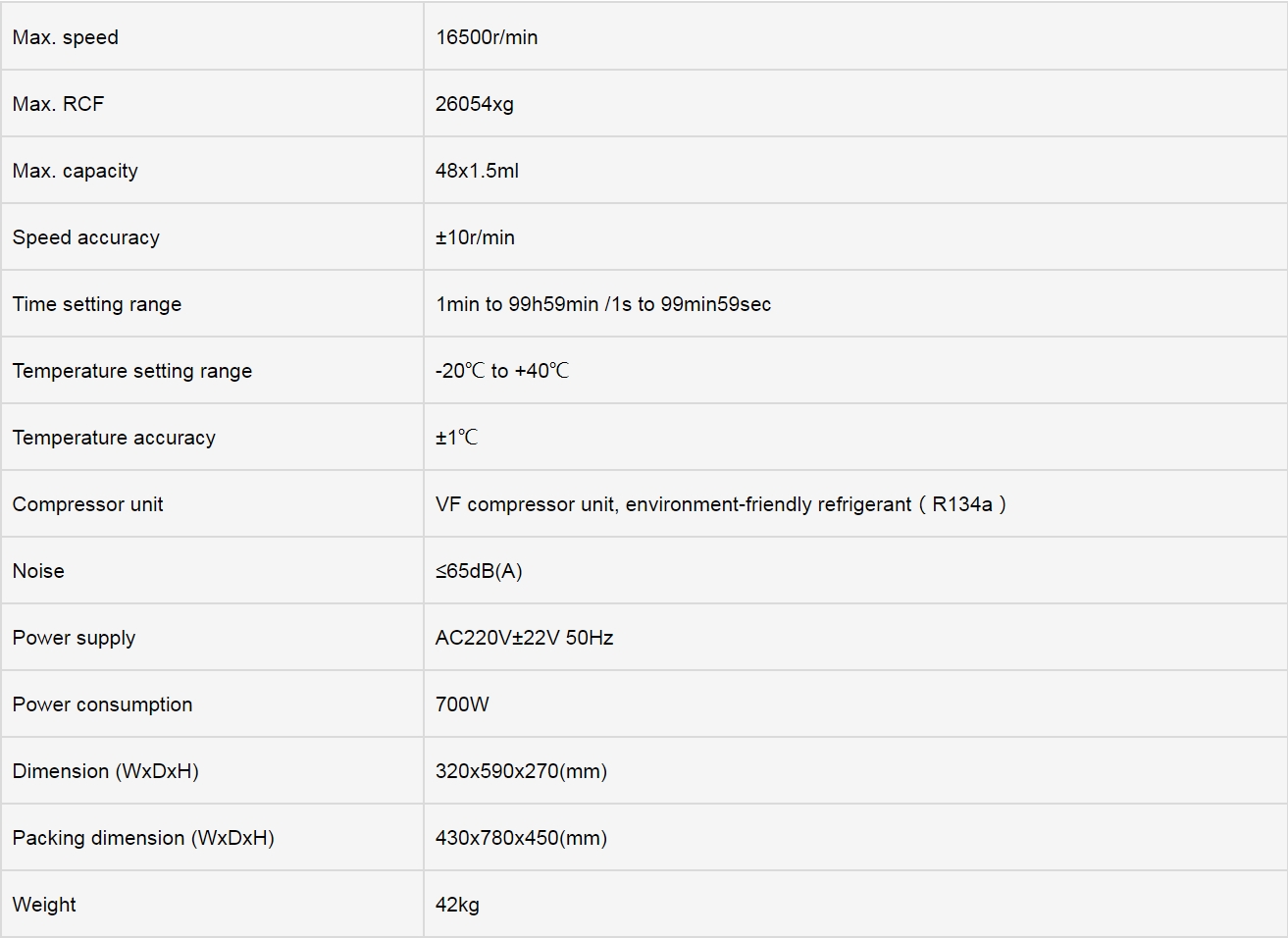The height and width of the screenshot is (938, 1288).
Task: Click the Temperature setting range label
Action: click(x=131, y=371)
